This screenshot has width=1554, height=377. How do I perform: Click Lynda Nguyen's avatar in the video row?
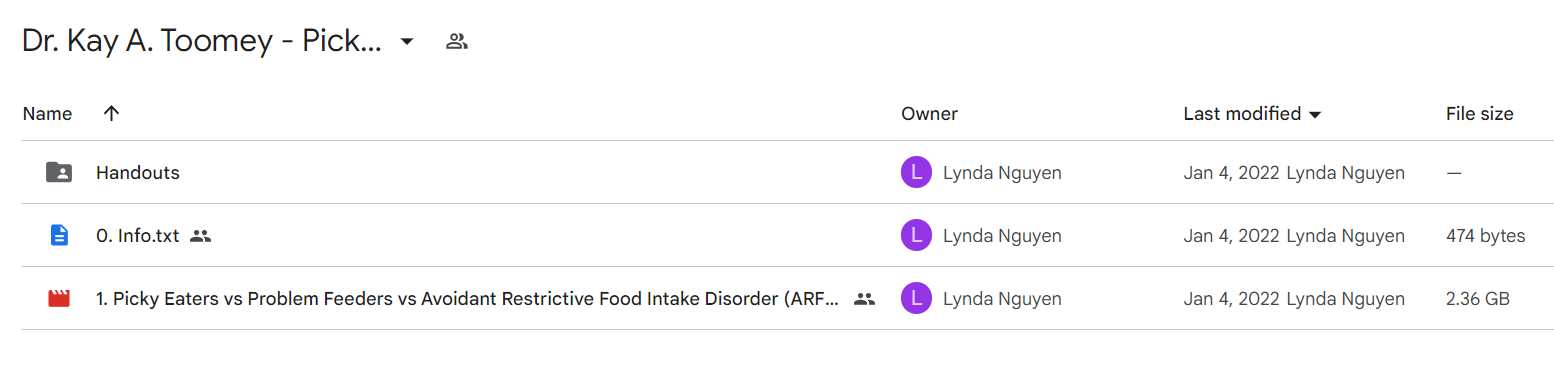click(x=916, y=299)
